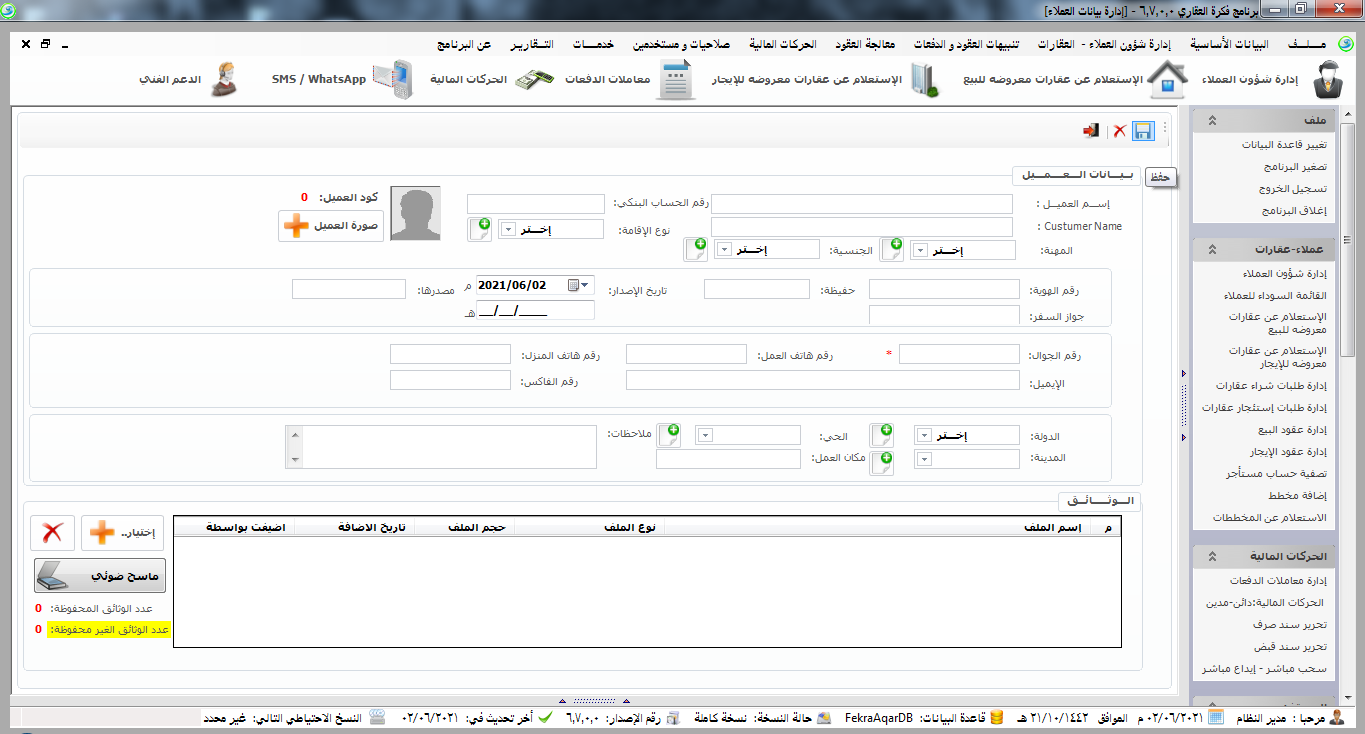Screen dimensions: 1365x734
Task: Open the تاريخ الإصدار date picker dropdown
Action: coord(585,285)
